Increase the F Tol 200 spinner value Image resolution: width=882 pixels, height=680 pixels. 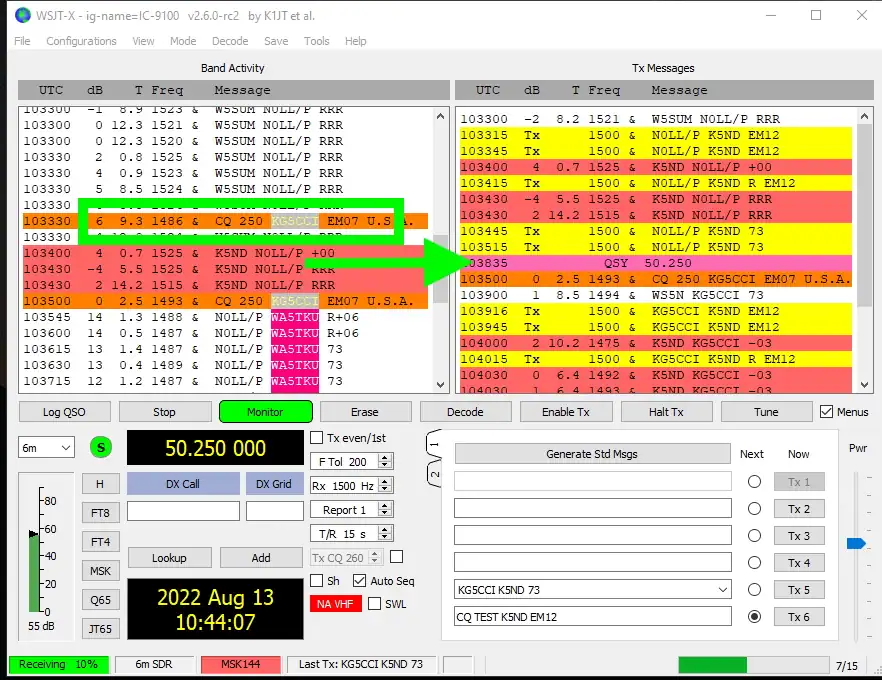pos(386,457)
